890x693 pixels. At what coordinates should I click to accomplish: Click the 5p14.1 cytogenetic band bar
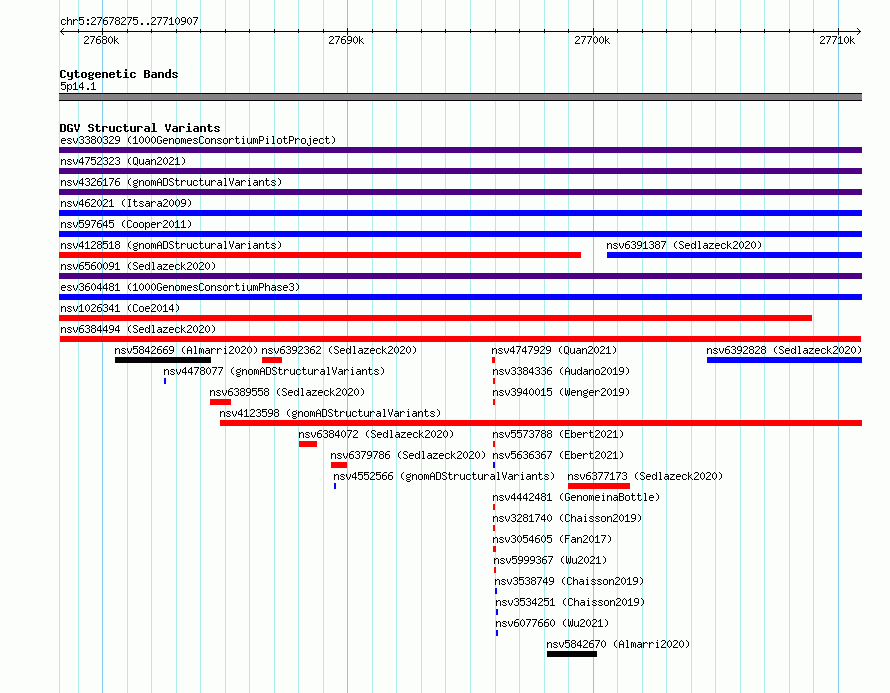pos(460,98)
